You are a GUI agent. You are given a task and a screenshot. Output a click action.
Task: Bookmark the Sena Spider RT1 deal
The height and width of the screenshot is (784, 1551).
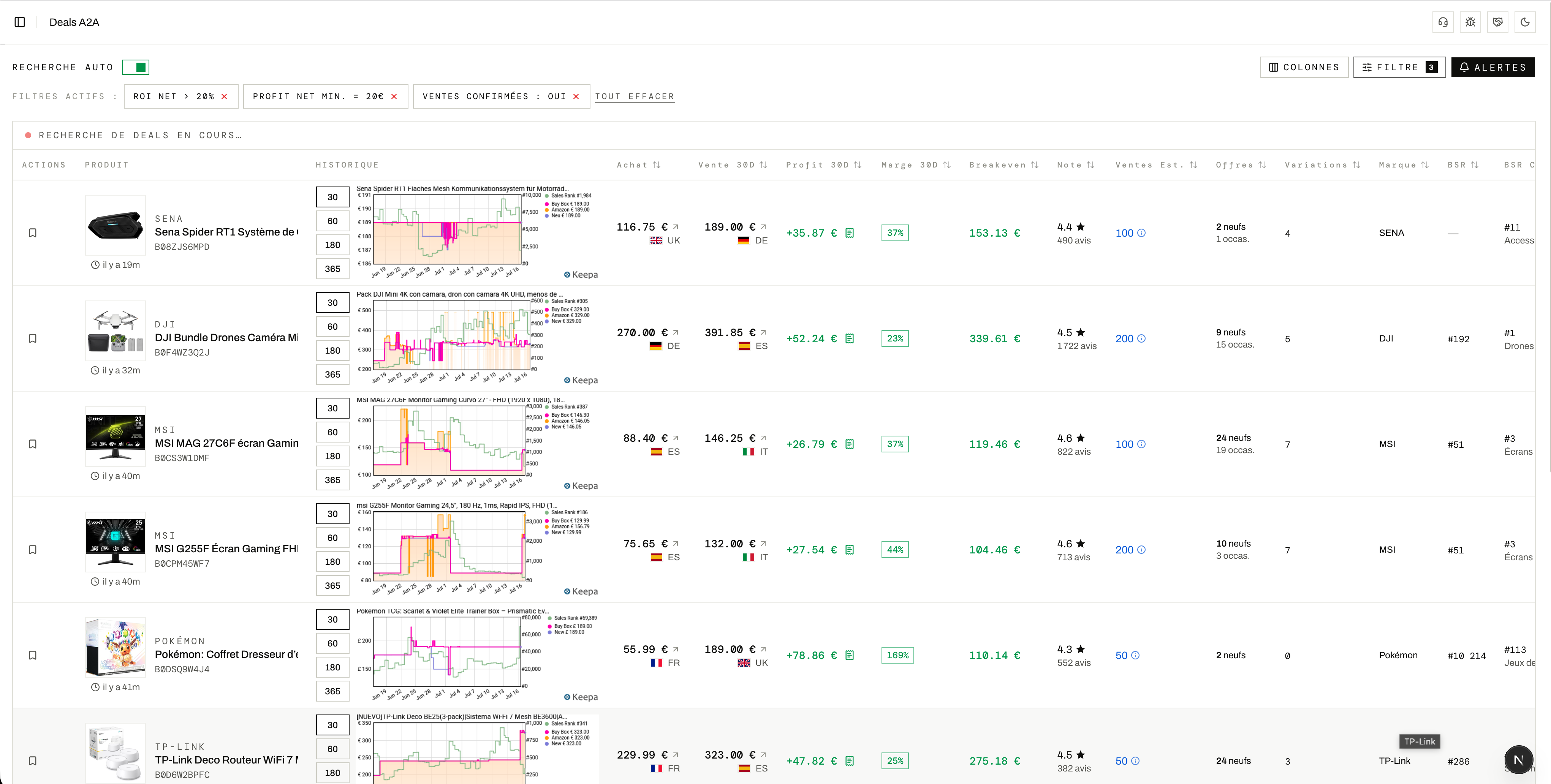coord(33,233)
